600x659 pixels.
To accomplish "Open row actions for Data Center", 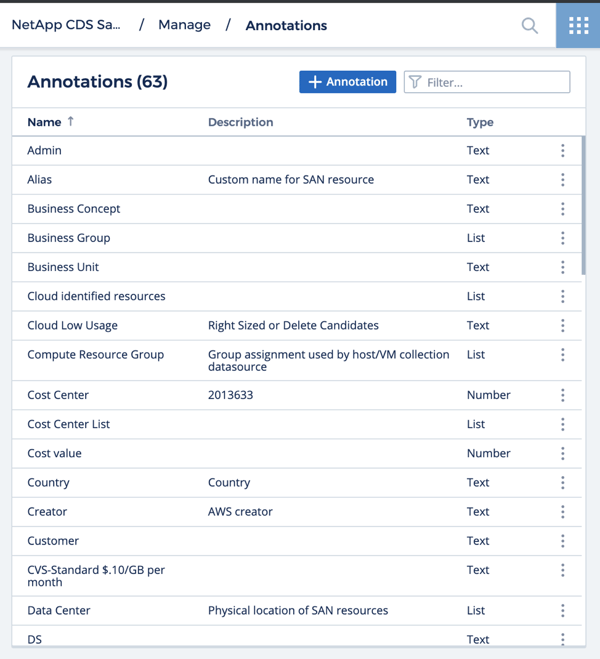I will coord(562,610).
